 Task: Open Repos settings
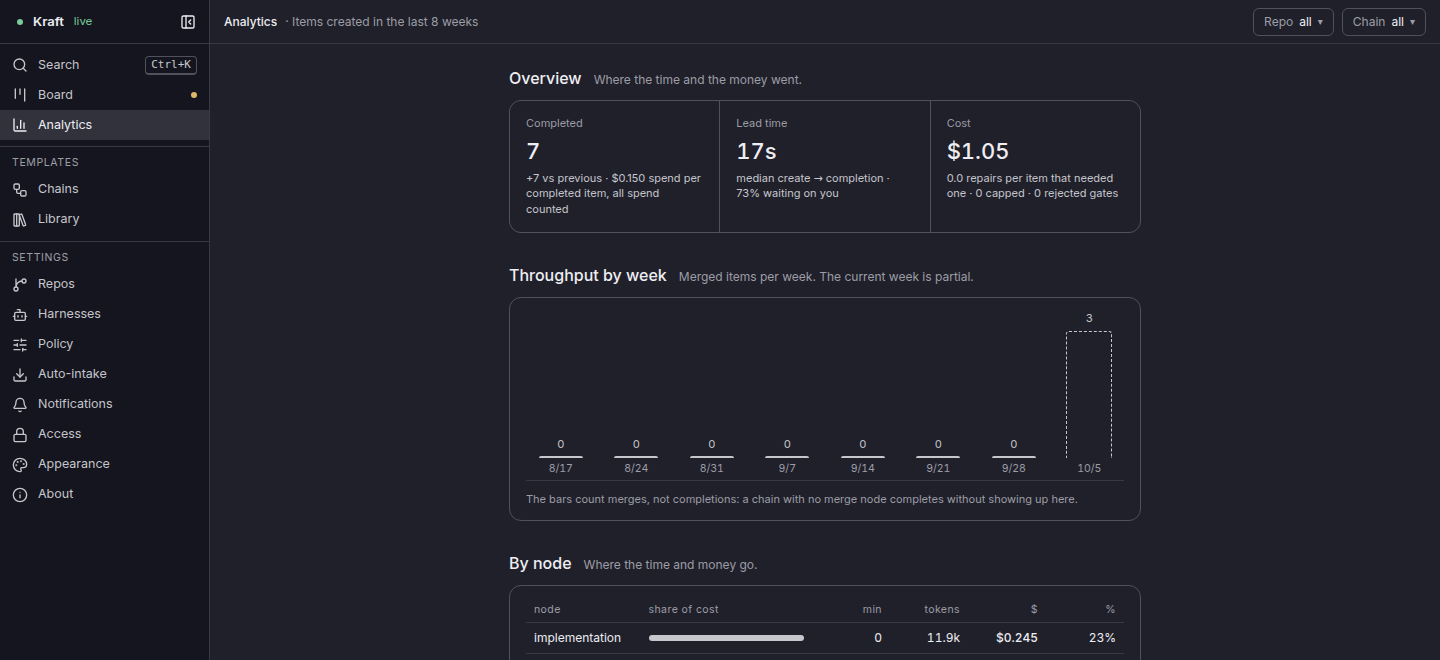(105, 284)
